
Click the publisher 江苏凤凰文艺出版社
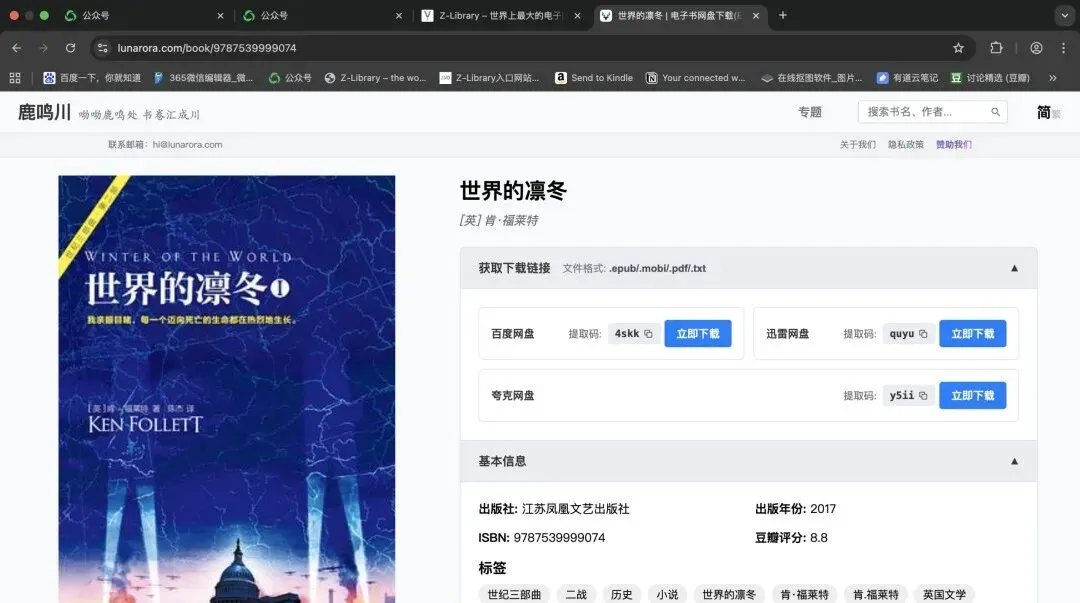(575, 509)
